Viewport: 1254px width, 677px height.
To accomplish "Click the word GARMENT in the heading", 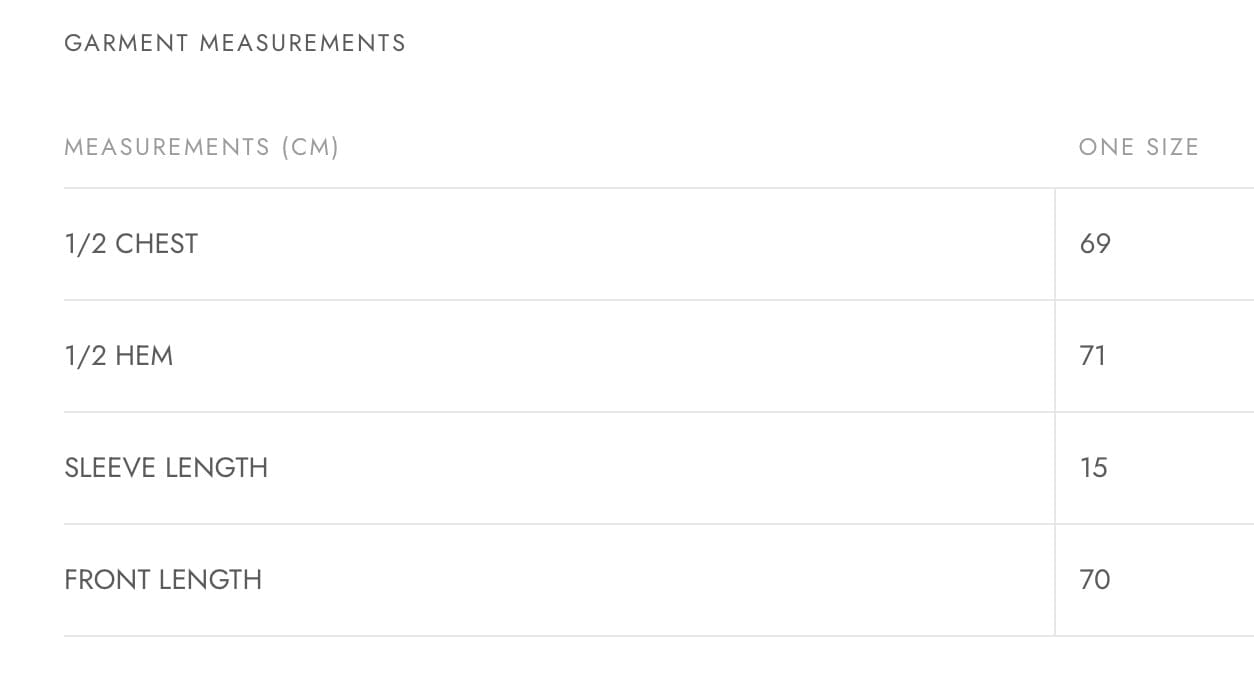I will click(x=127, y=43).
